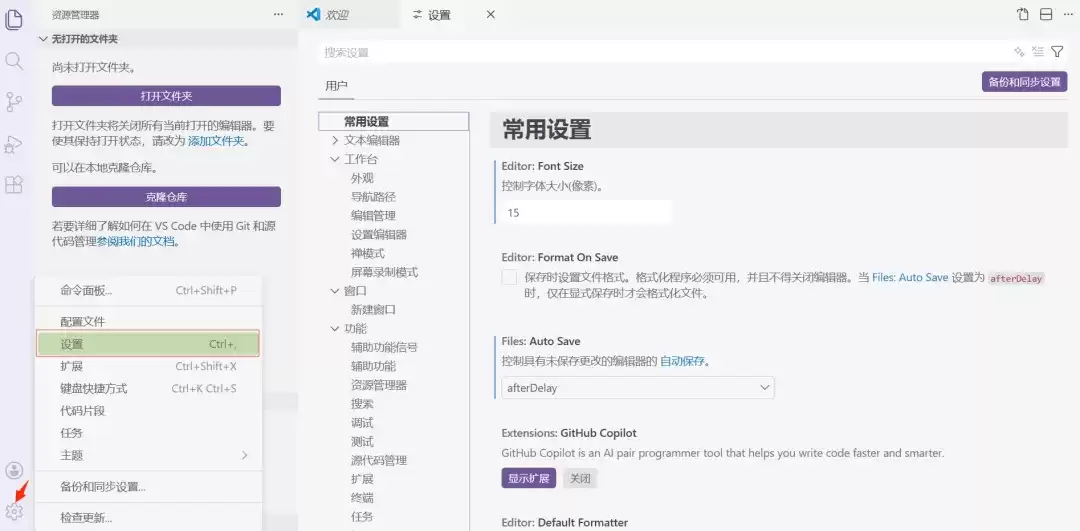Open the Extensions view icon
Viewport: 1080px width, 531px height.
tap(14, 185)
